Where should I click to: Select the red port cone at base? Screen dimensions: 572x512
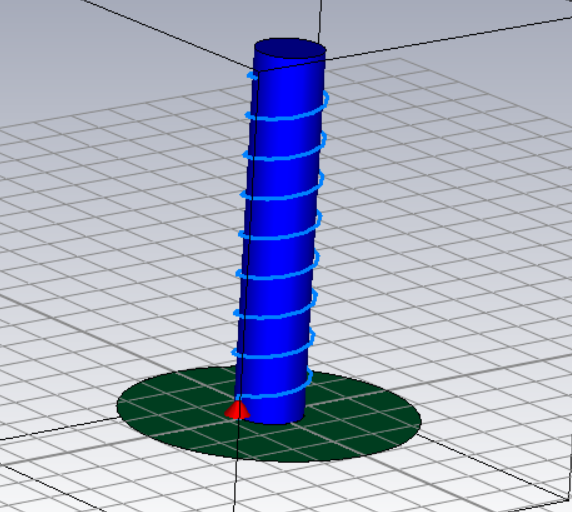tap(237, 410)
